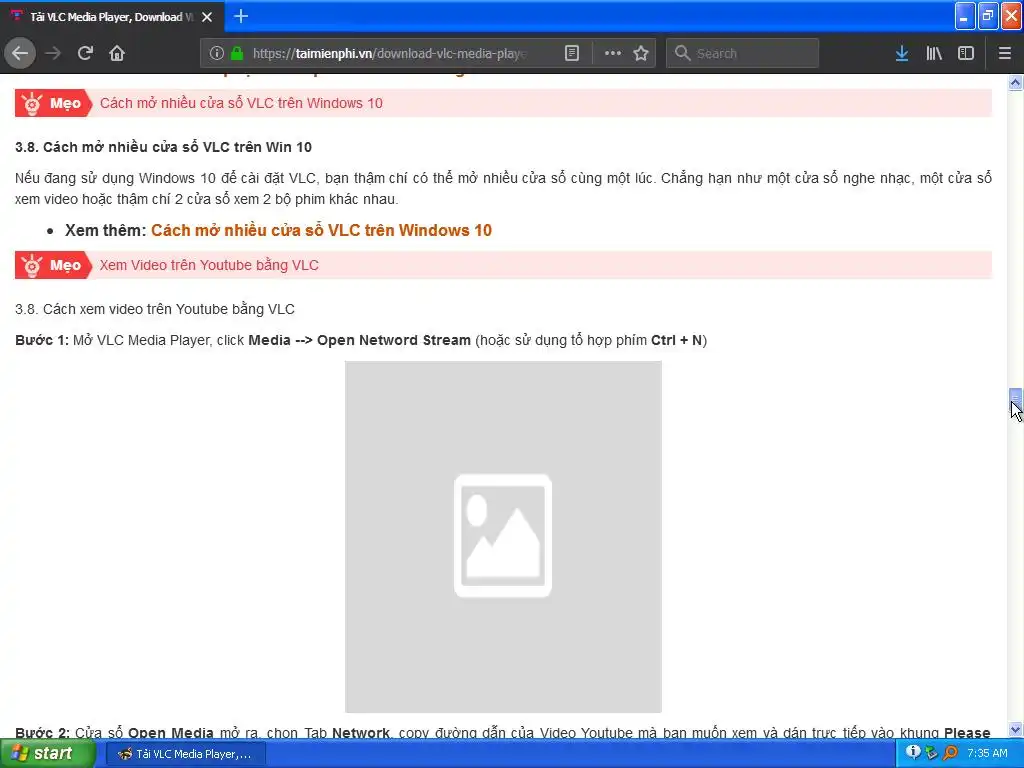The image size is (1024, 768).
Task: Show site information icon in address bar
Action: pos(217,54)
